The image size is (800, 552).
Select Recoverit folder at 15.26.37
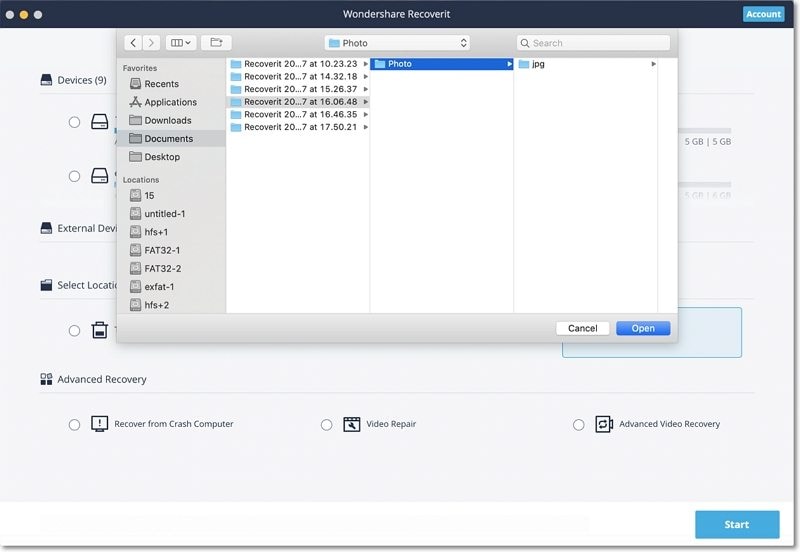(x=298, y=89)
